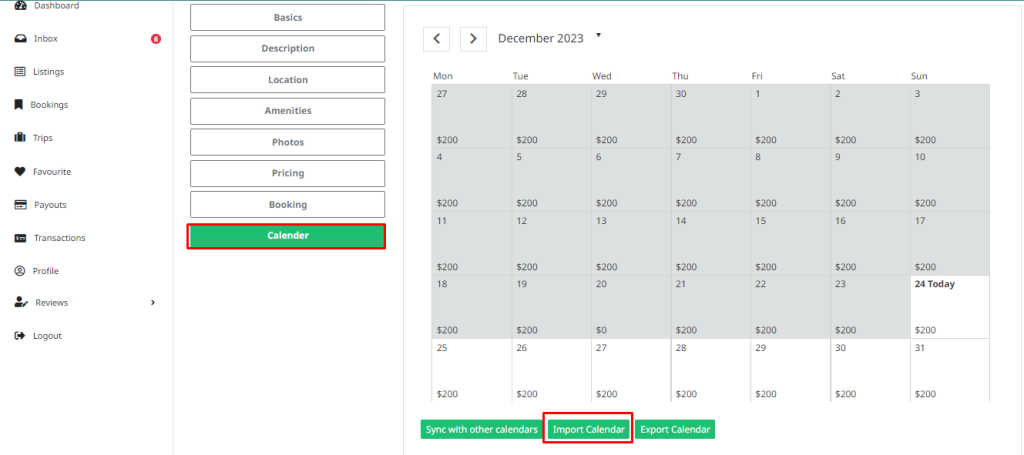Switch to the Amenities section tab

pyautogui.click(x=287, y=111)
